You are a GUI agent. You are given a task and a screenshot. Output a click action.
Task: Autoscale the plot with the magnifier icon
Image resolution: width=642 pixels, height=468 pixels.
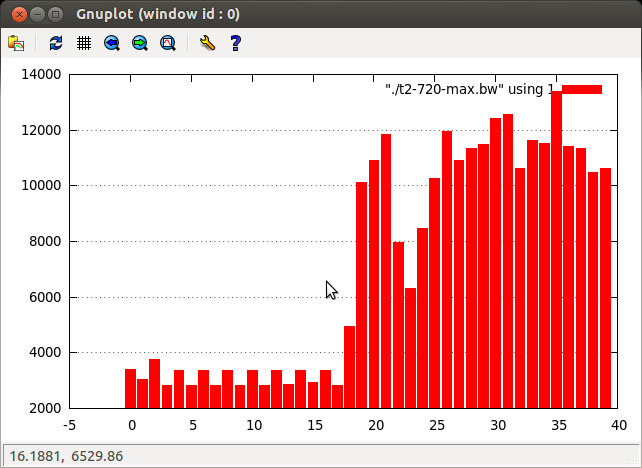pos(168,43)
